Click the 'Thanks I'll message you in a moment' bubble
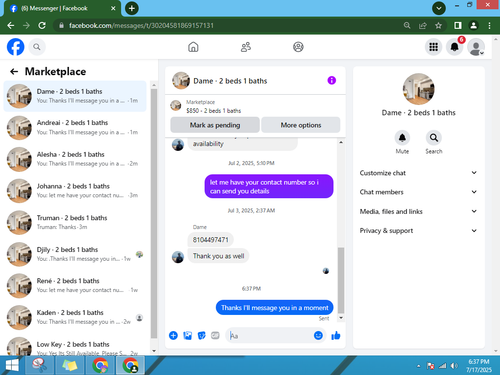This screenshot has width=500, height=375. [x=275, y=308]
